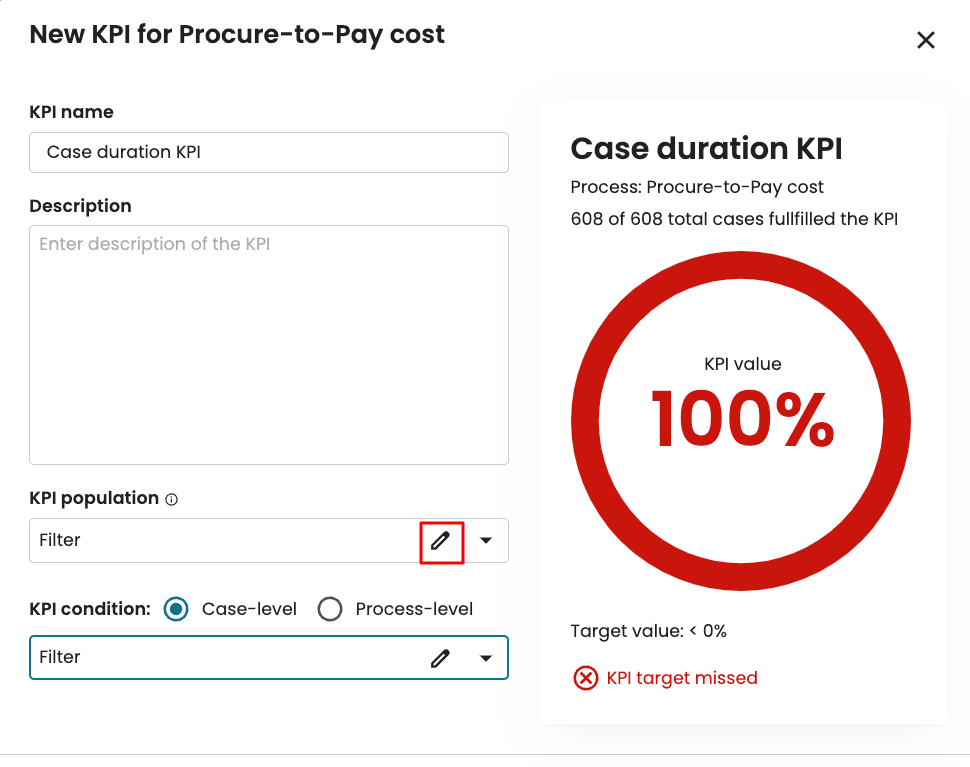Select the Process-level radio button

coord(330,609)
